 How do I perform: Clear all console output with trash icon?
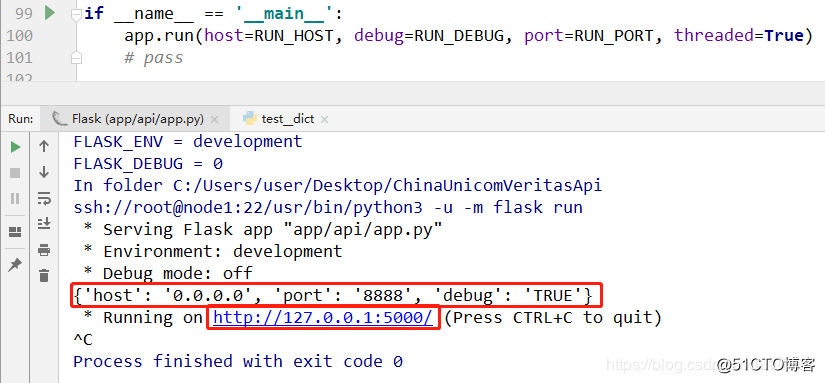[x=44, y=275]
